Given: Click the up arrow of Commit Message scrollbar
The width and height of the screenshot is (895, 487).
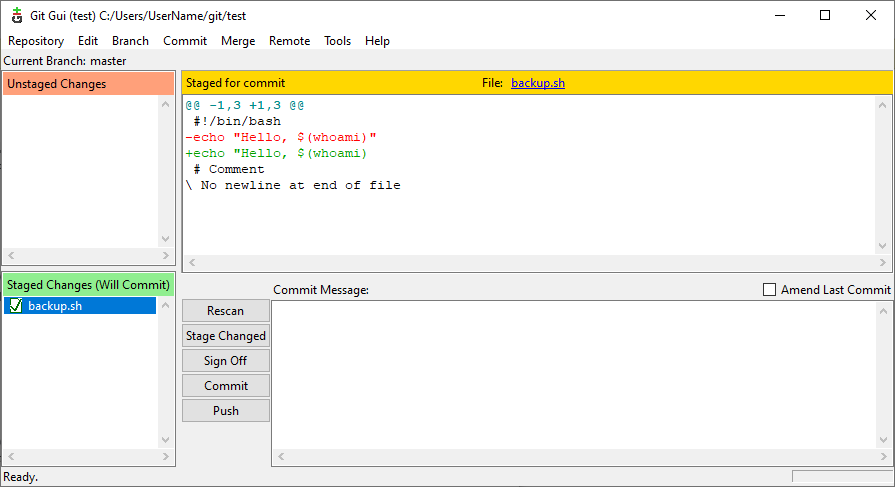Looking at the screenshot, I should point(884,311).
